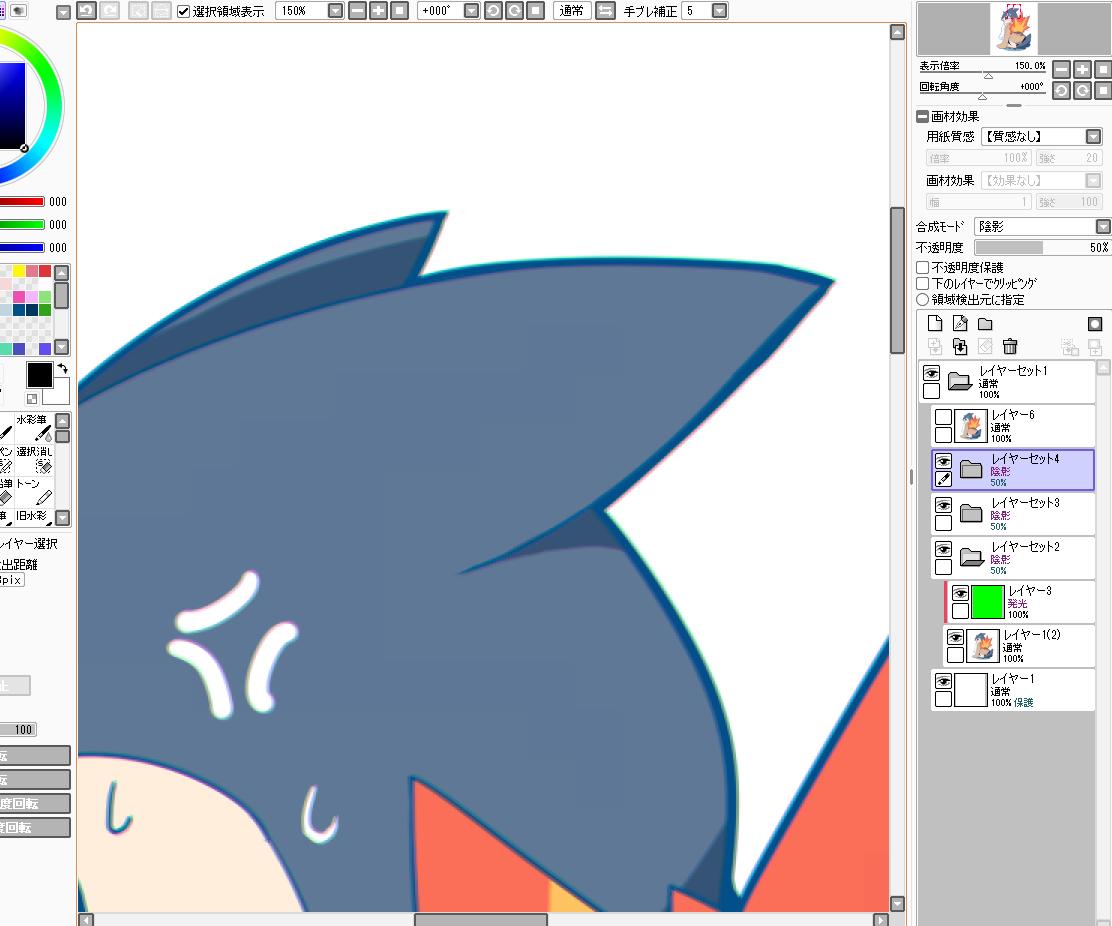
Task: Delete the layer with the trash can icon
Action: point(1010,346)
